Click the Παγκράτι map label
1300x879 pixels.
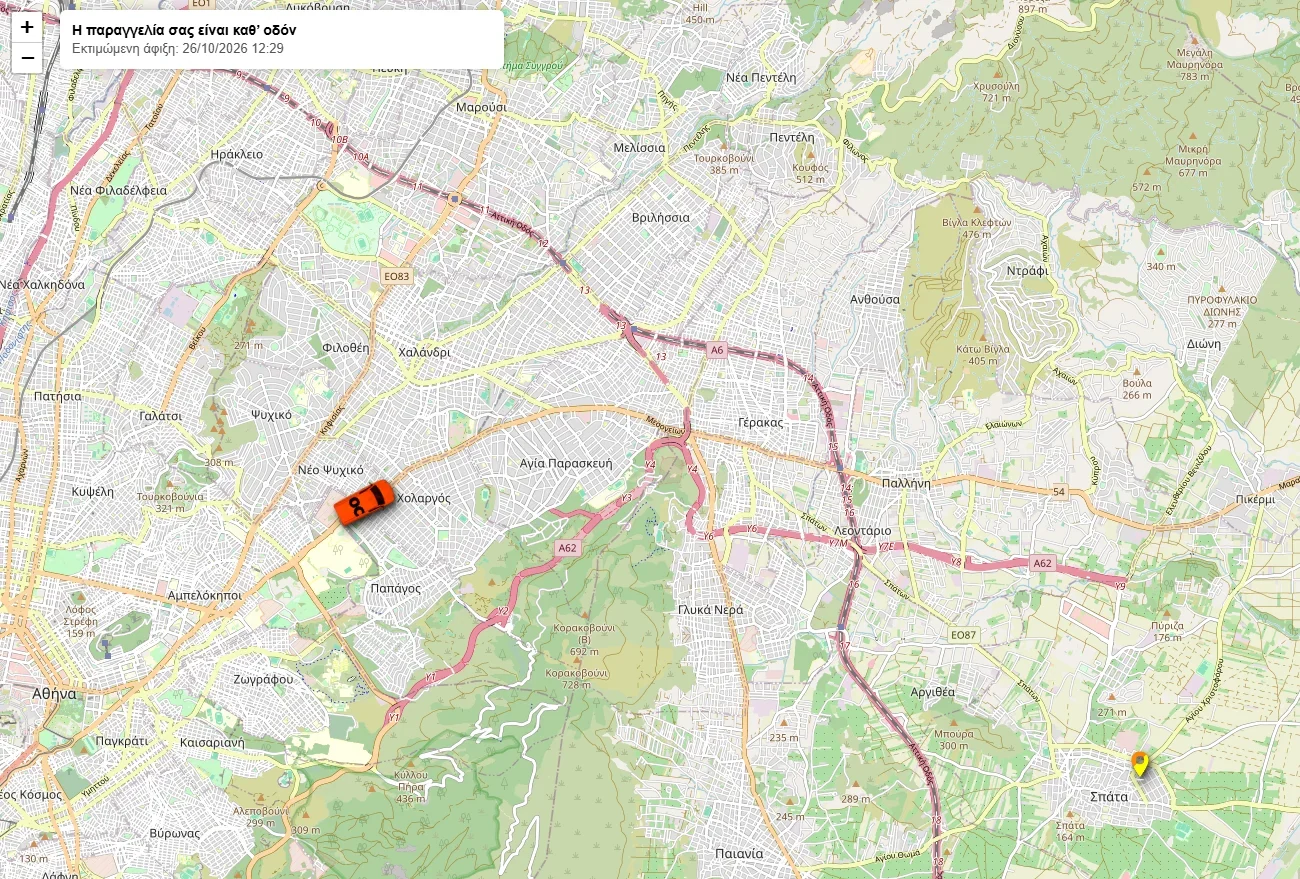(122, 742)
